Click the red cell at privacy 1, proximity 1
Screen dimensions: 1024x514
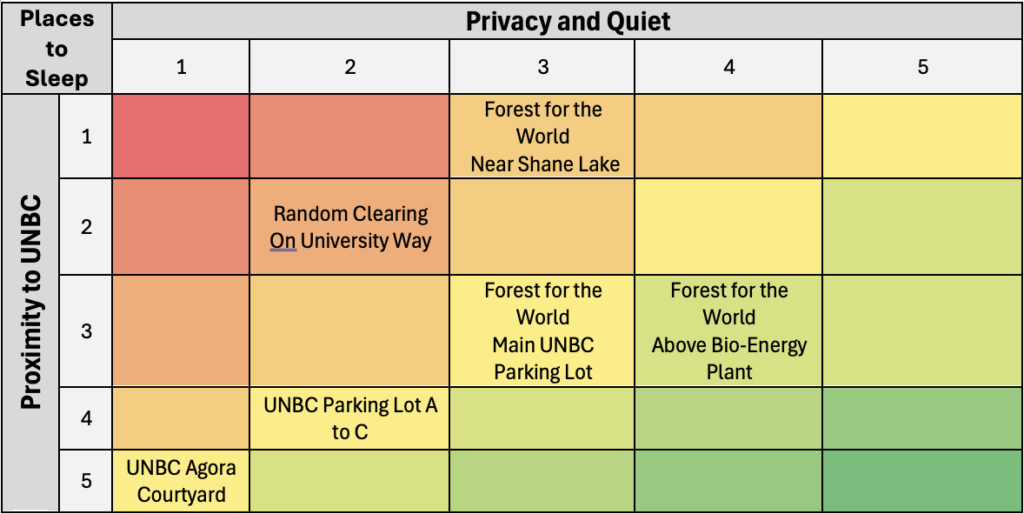tap(181, 137)
